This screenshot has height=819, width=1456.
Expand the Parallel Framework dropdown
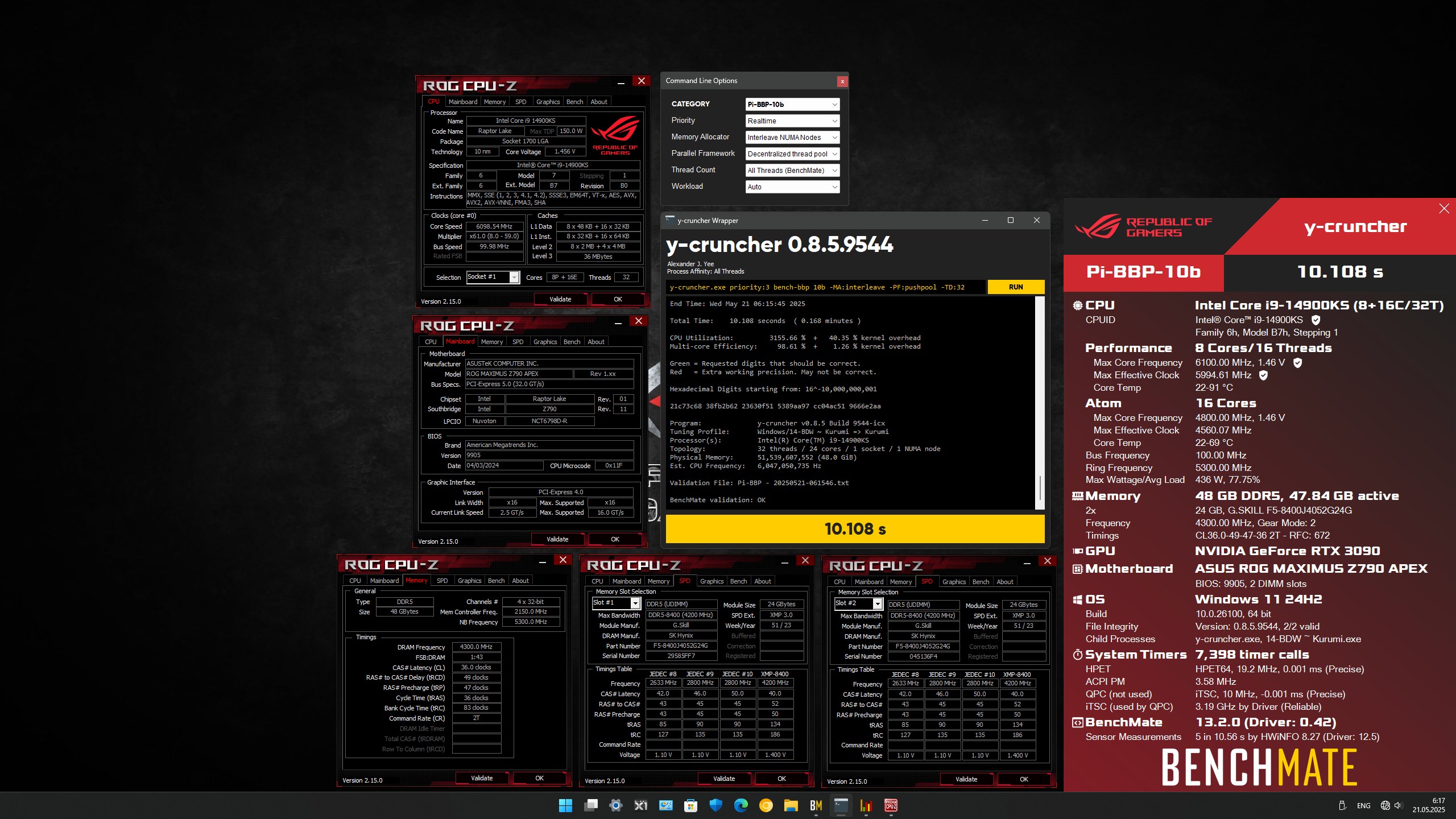pyautogui.click(x=792, y=154)
